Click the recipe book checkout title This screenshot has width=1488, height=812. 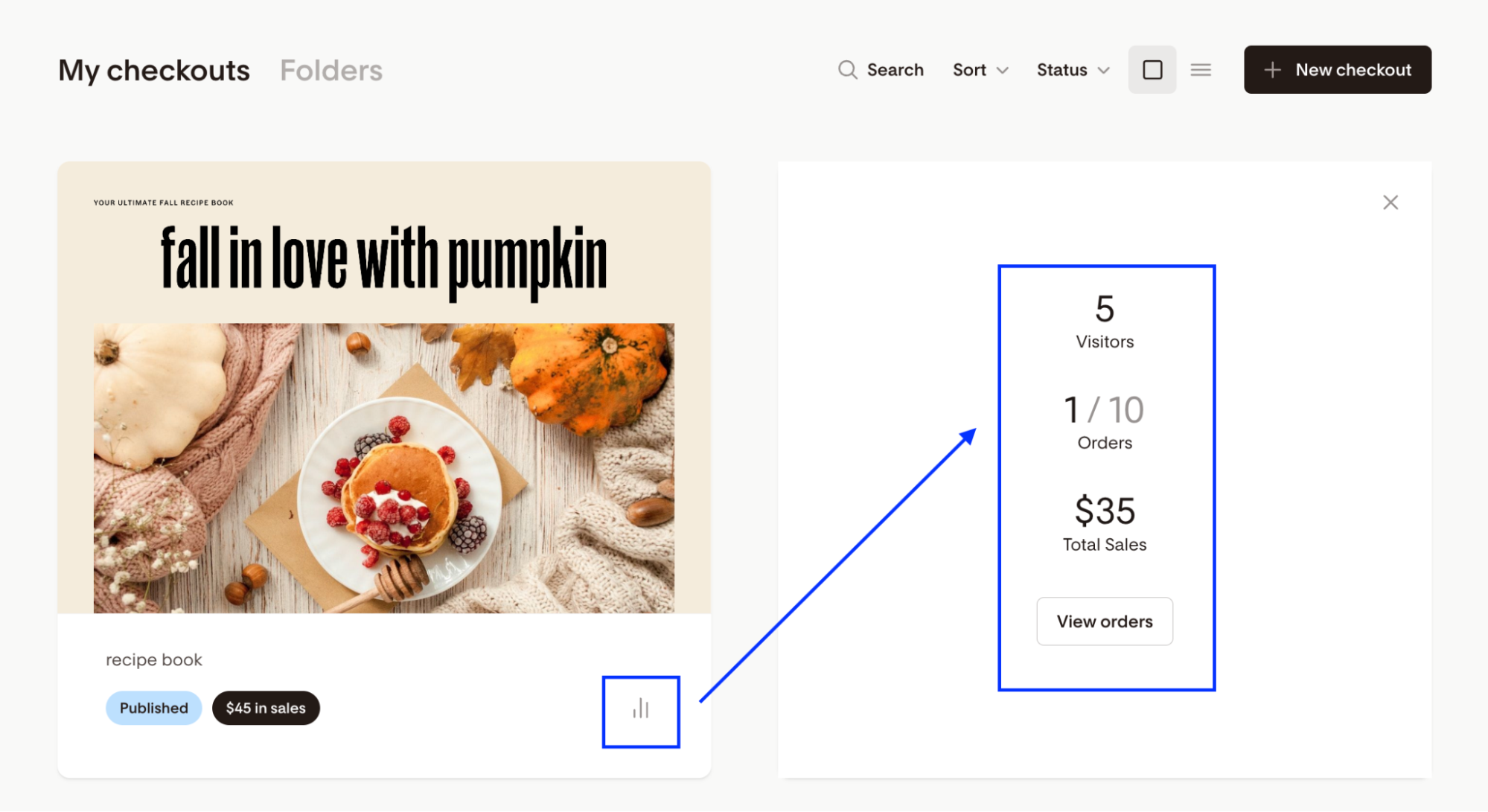pos(154,659)
